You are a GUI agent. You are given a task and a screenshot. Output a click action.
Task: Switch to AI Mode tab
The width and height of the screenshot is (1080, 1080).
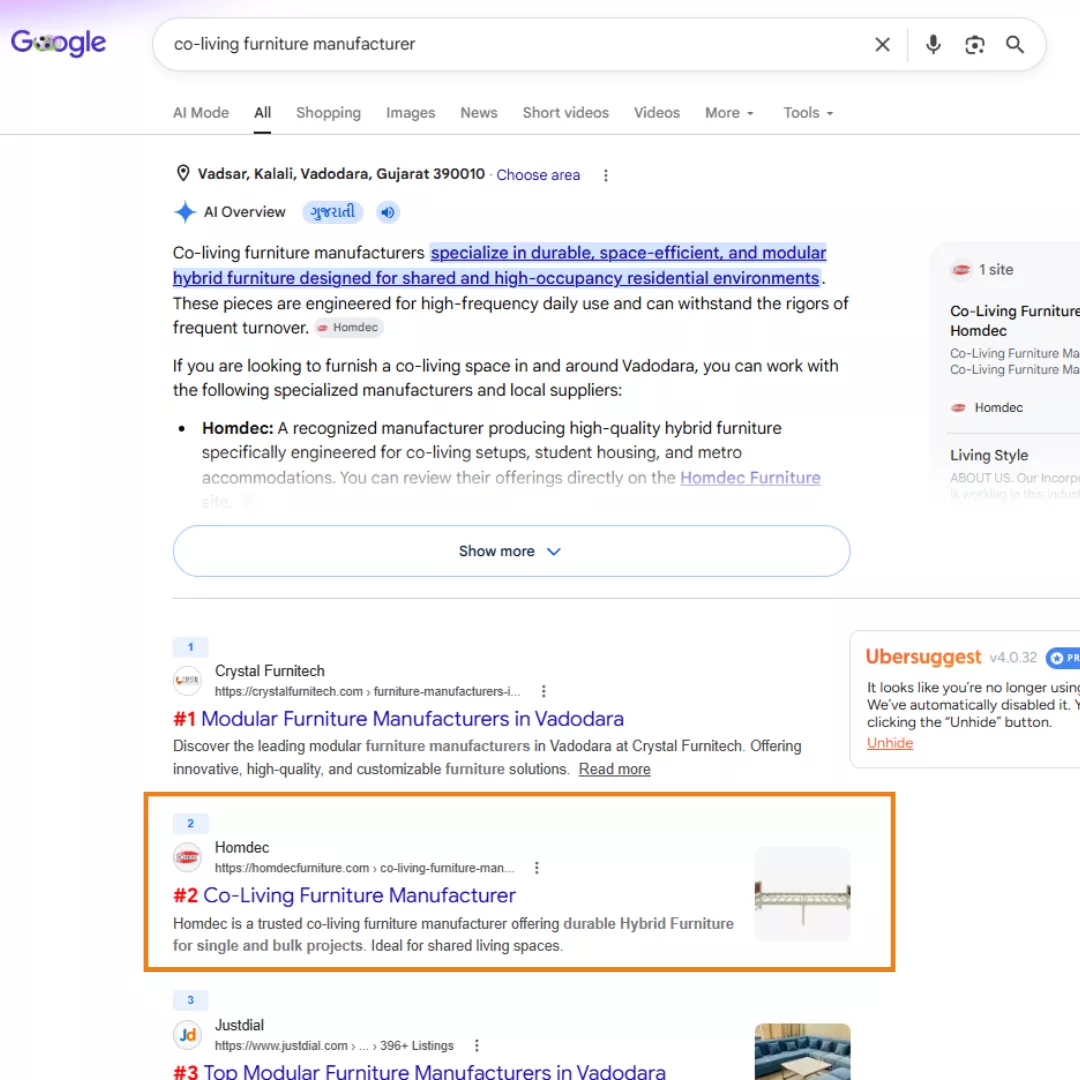[200, 112]
